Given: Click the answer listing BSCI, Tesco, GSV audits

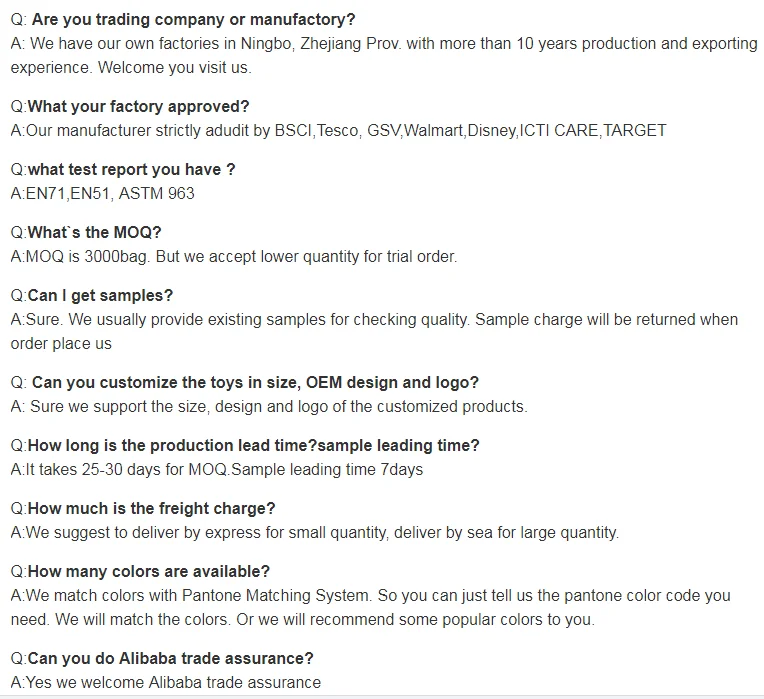Looking at the screenshot, I should (x=338, y=131).
